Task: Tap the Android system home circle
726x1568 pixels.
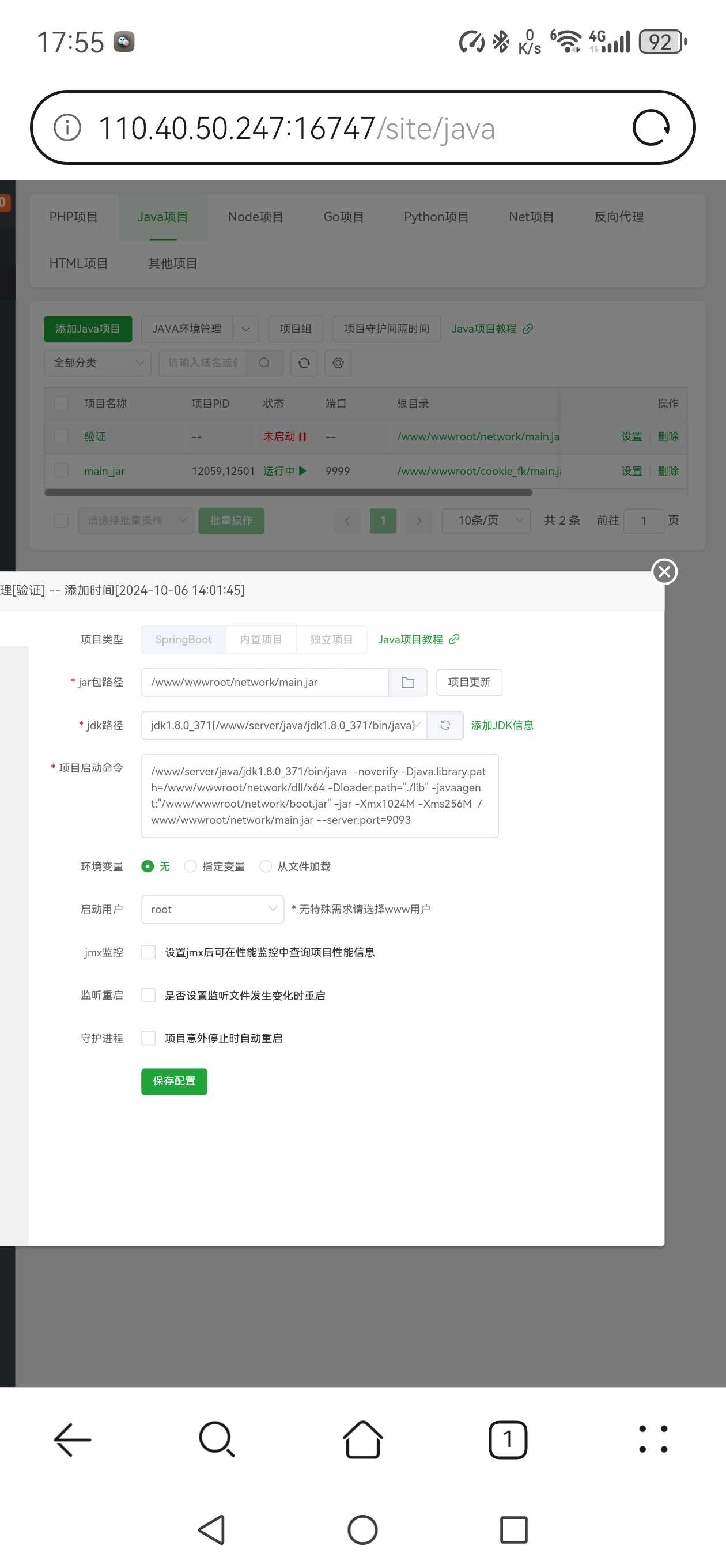Action: coord(362,1529)
